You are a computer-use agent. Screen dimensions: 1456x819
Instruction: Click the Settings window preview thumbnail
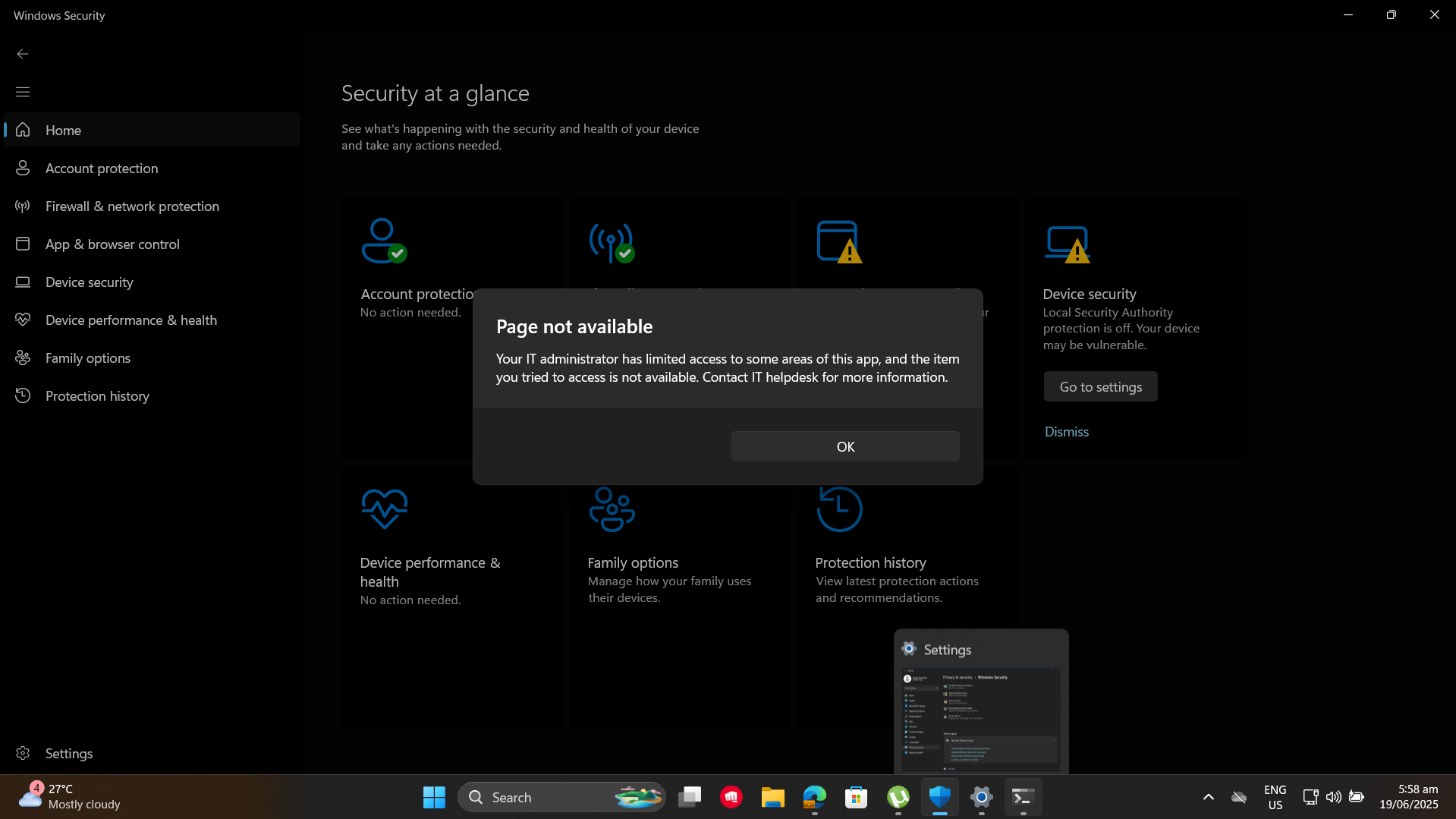pos(981,718)
